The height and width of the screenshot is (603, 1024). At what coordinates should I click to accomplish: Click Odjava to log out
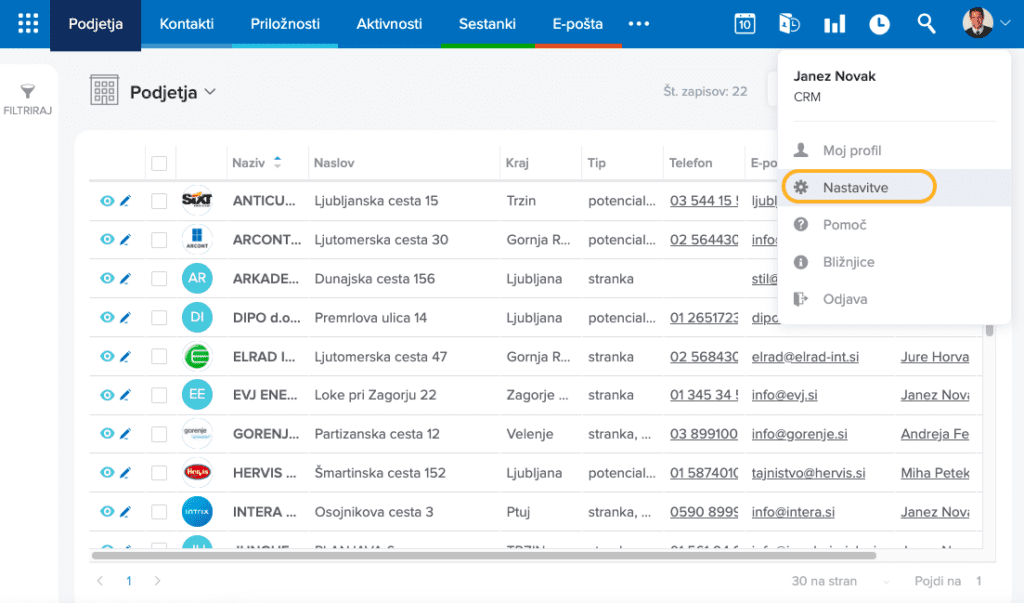(844, 299)
